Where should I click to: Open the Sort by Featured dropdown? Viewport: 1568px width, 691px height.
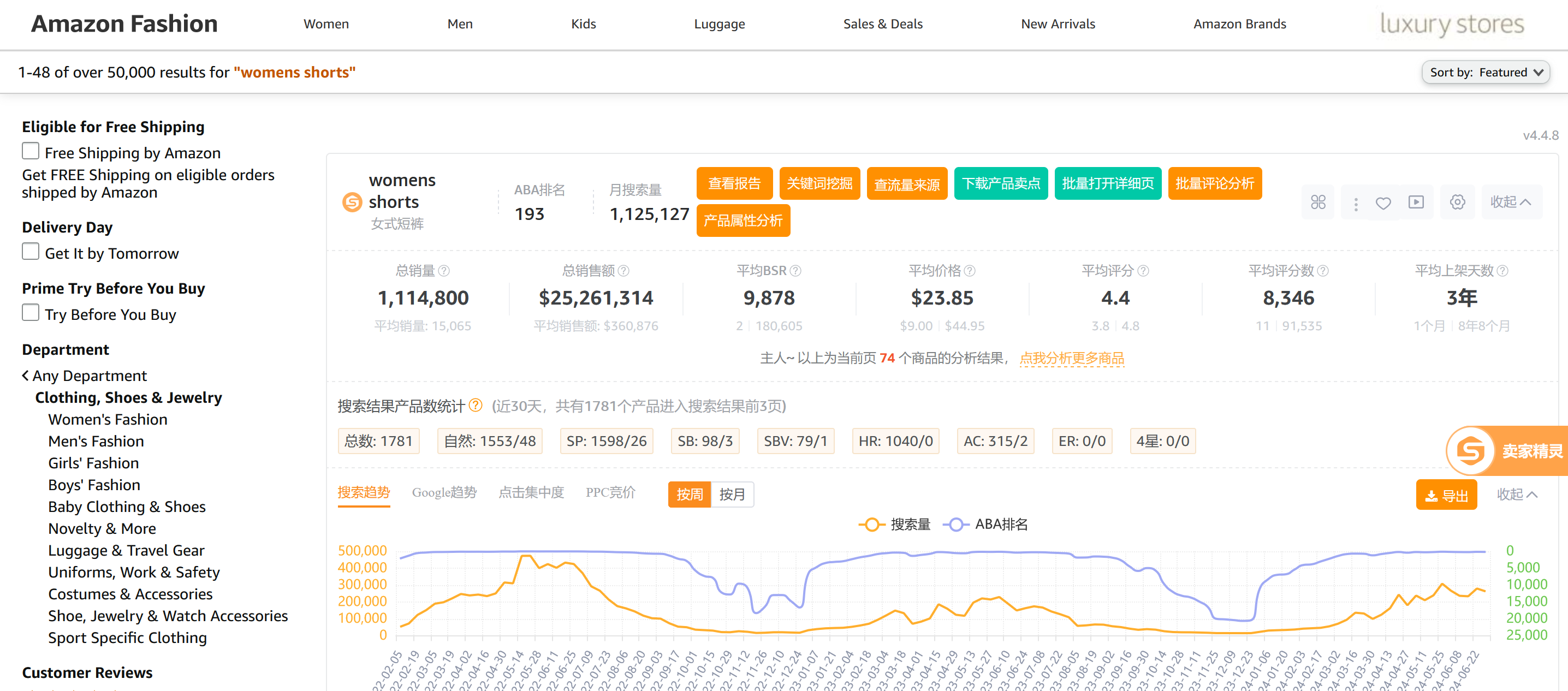(1486, 73)
